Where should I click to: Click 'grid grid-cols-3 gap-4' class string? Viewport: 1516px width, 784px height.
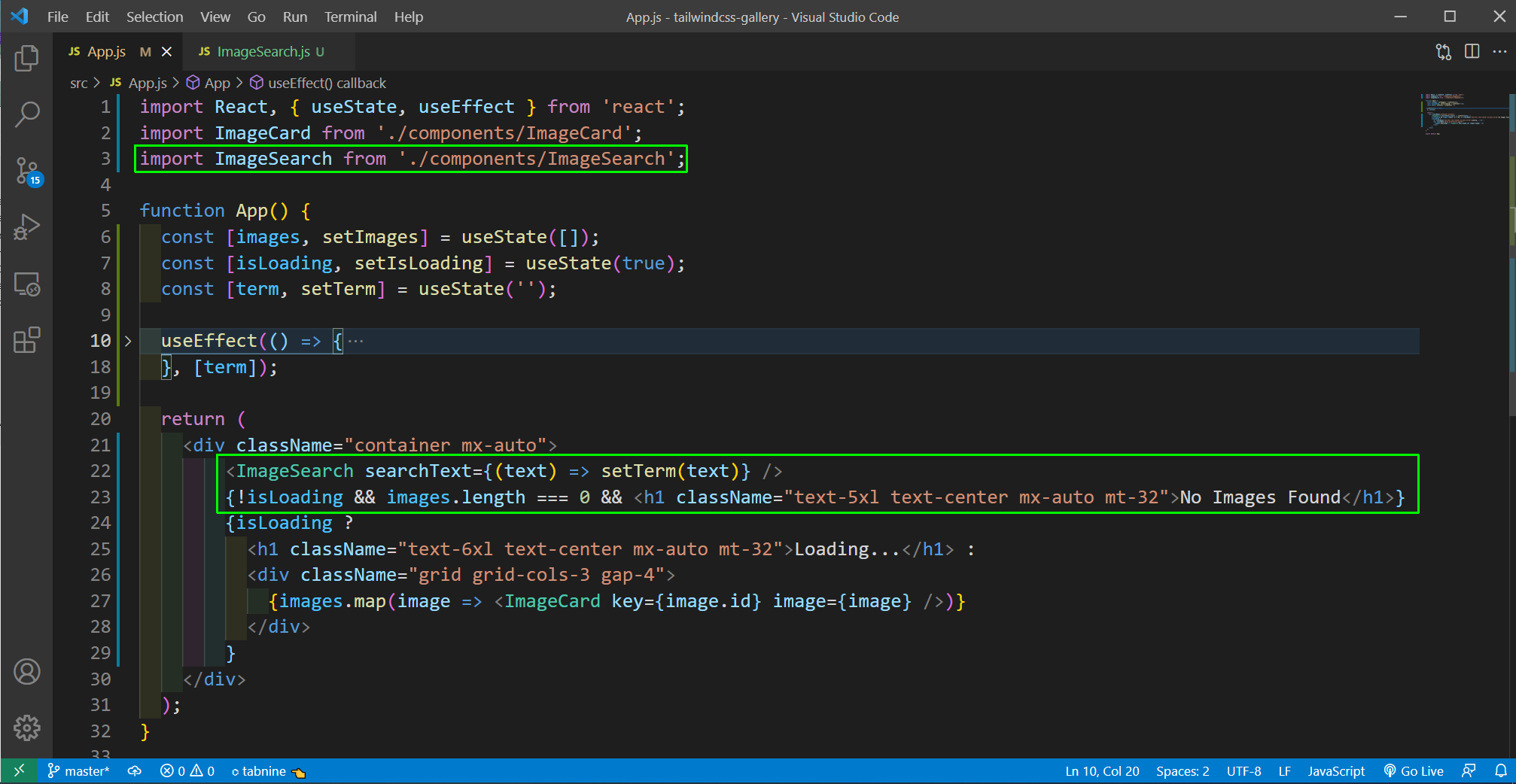(536, 575)
